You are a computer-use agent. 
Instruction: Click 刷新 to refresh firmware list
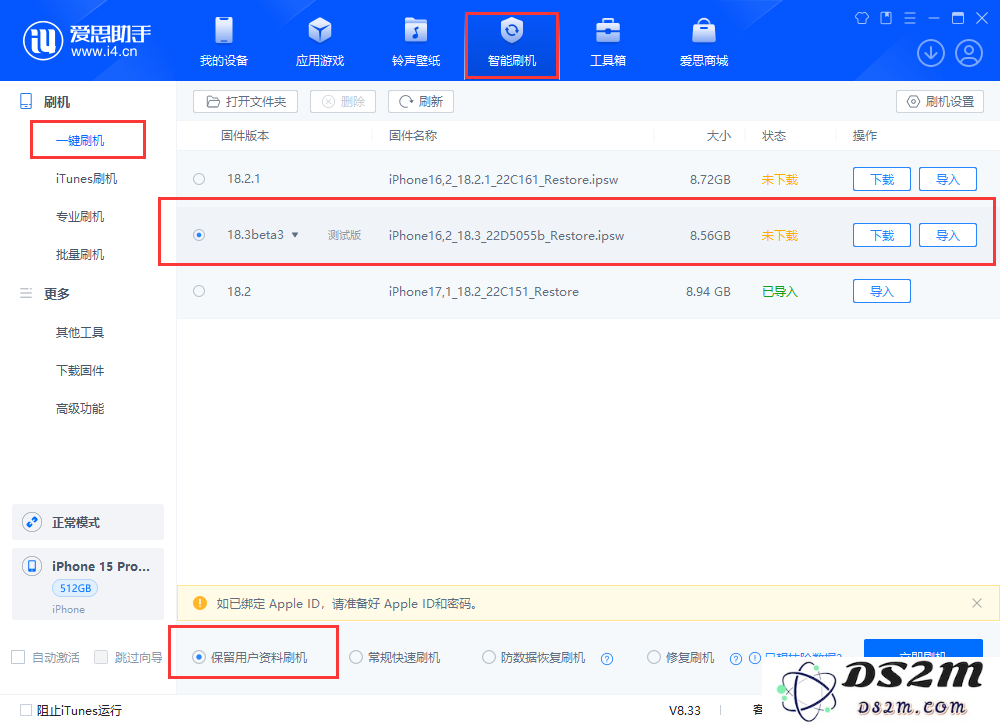coord(421,101)
